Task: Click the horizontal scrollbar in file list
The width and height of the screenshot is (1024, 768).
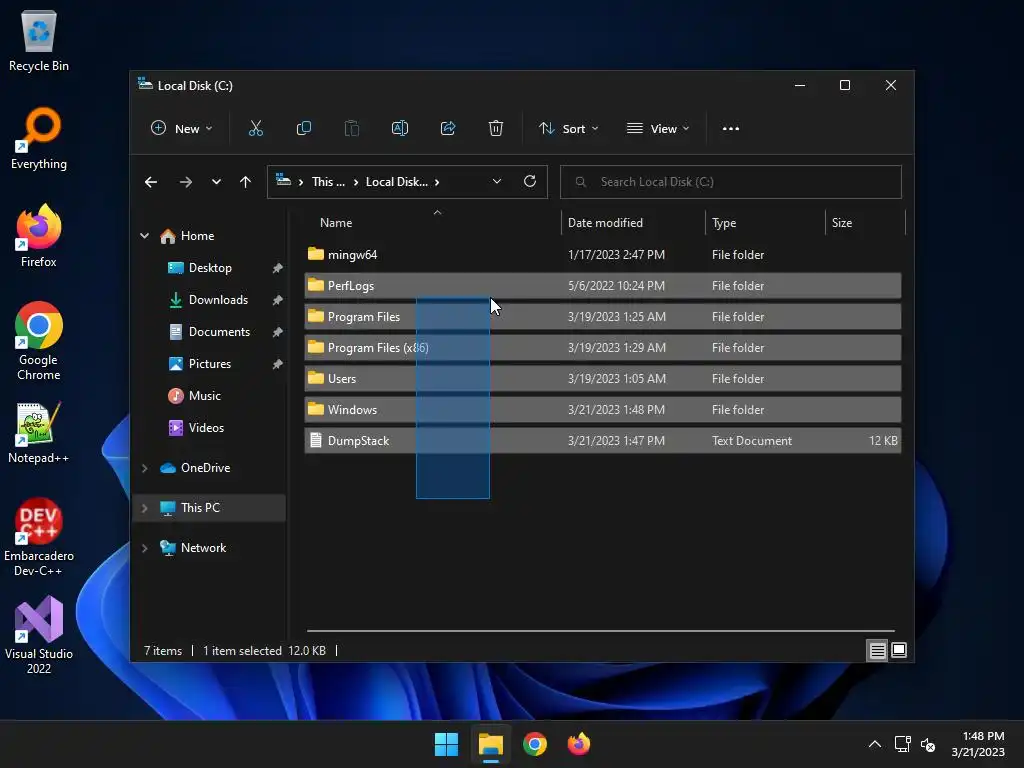Action: coord(601,631)
